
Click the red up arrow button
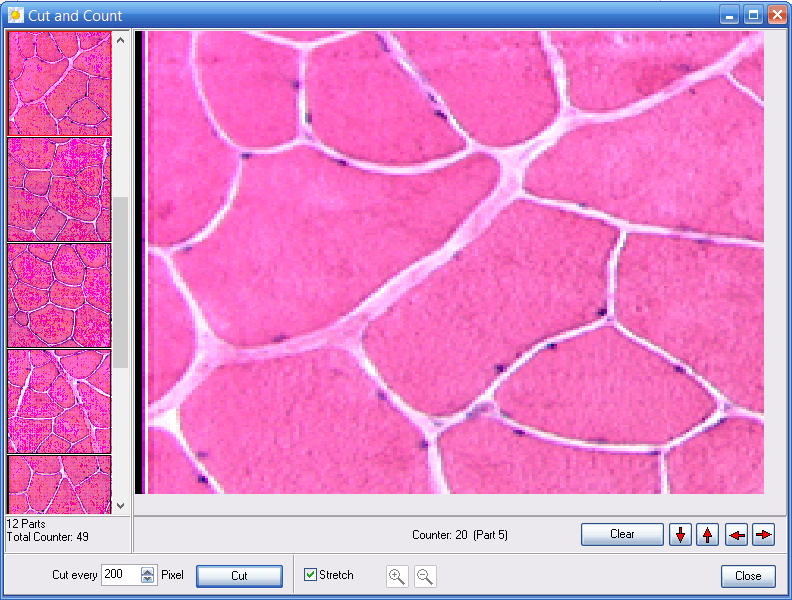pos(707,534)
